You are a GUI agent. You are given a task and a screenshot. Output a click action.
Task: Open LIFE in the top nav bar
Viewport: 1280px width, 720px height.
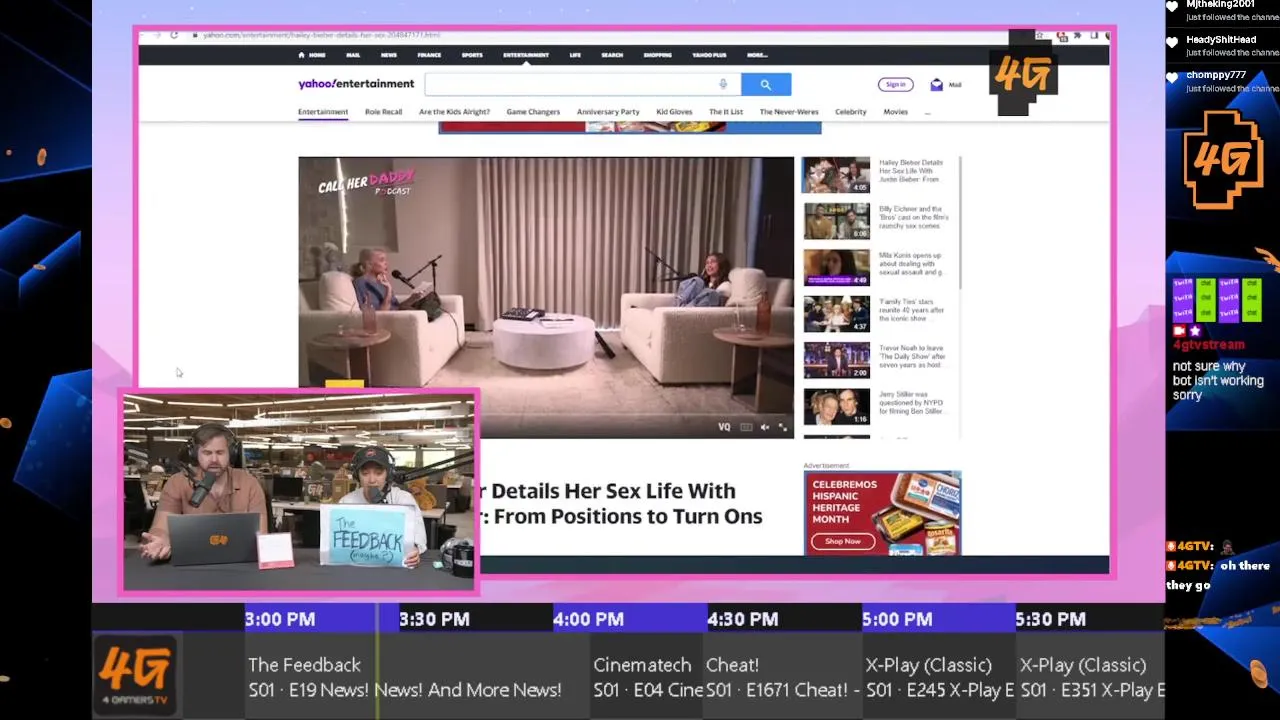[575, 55]
